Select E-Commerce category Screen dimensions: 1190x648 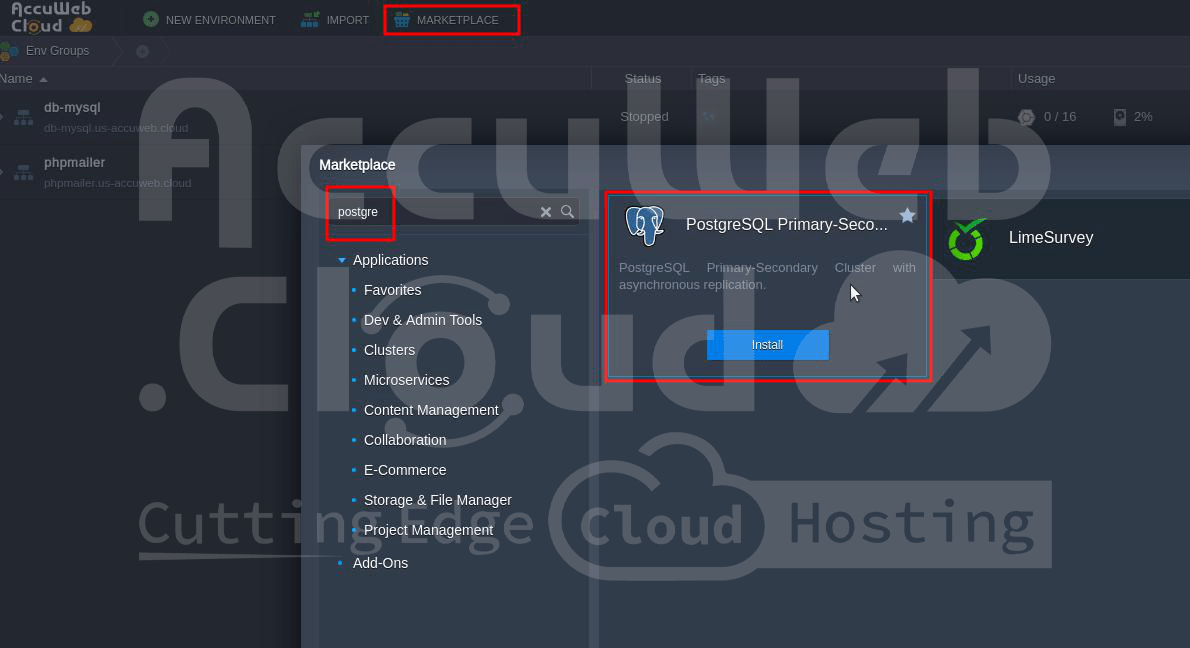(405, 470)
